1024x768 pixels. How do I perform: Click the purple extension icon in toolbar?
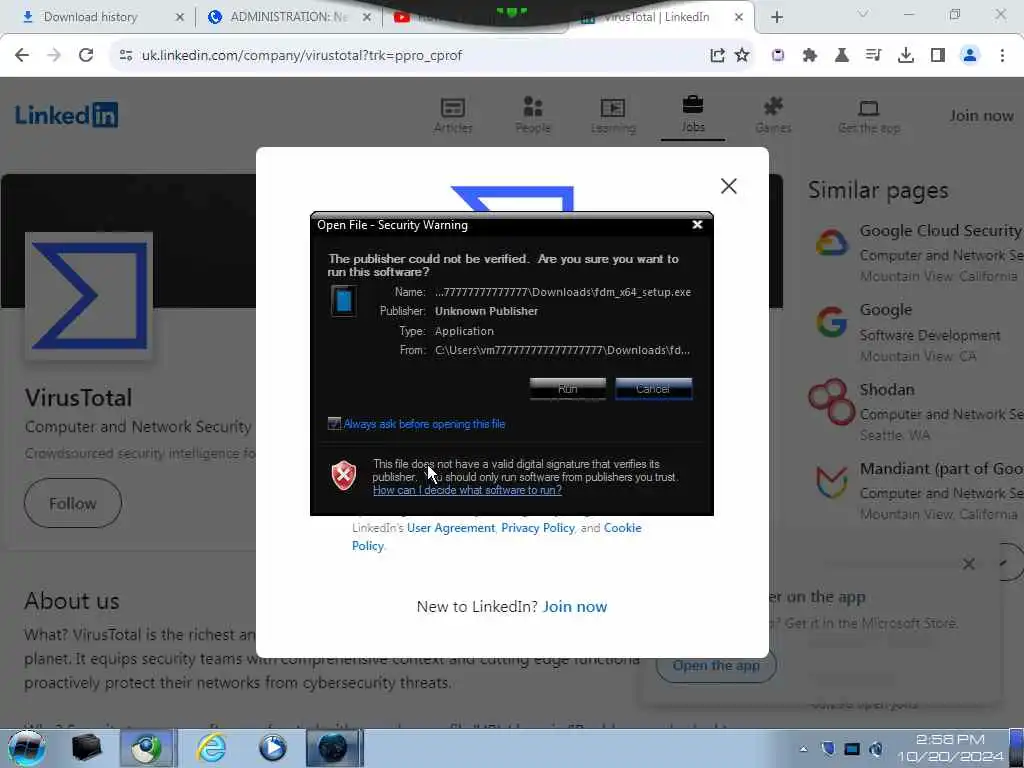click(778, 56)
